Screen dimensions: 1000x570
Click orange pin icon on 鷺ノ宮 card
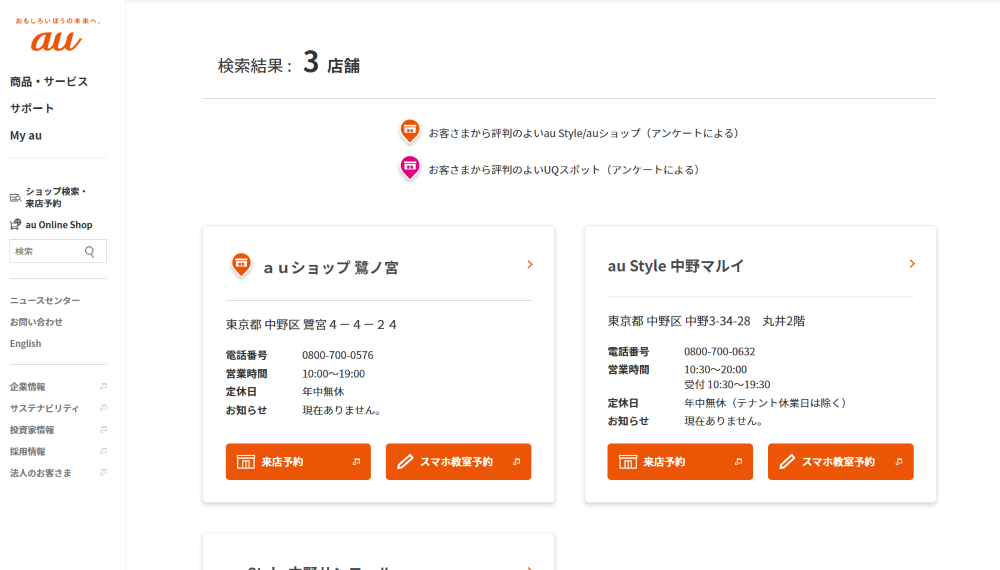241,265
